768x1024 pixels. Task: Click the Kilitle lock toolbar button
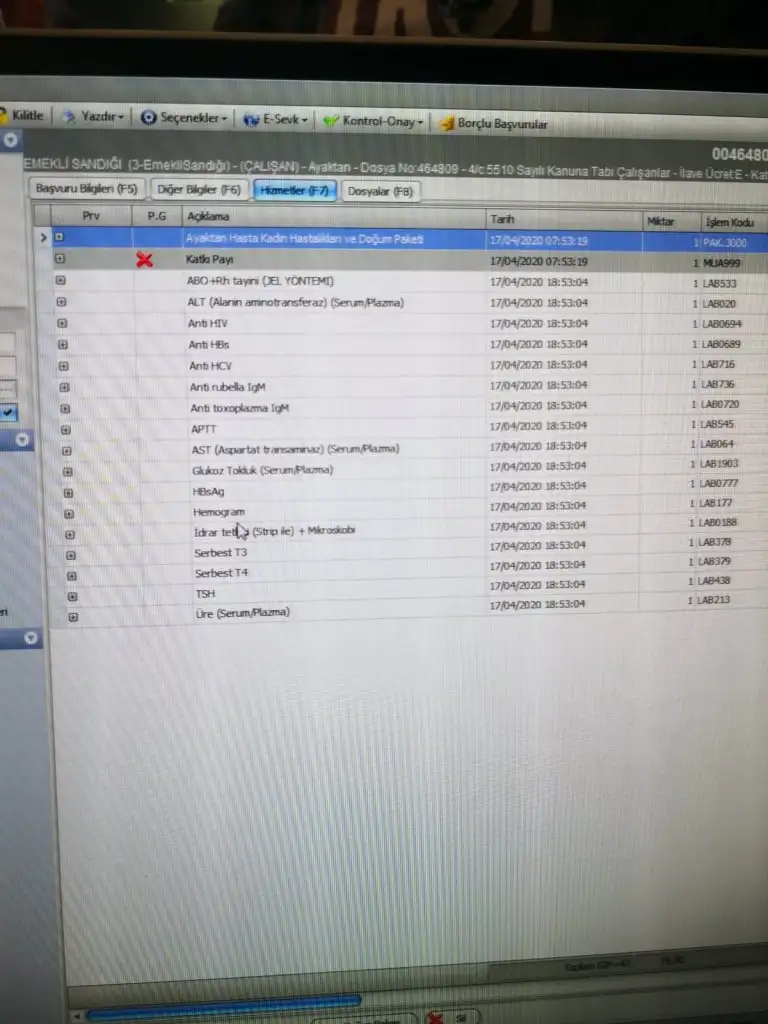pyautogui.click(x=24, y=115)
